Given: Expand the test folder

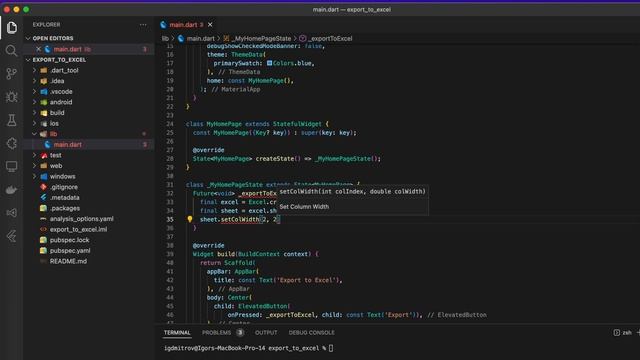Looking at the screenshot, I should (34, 155).
